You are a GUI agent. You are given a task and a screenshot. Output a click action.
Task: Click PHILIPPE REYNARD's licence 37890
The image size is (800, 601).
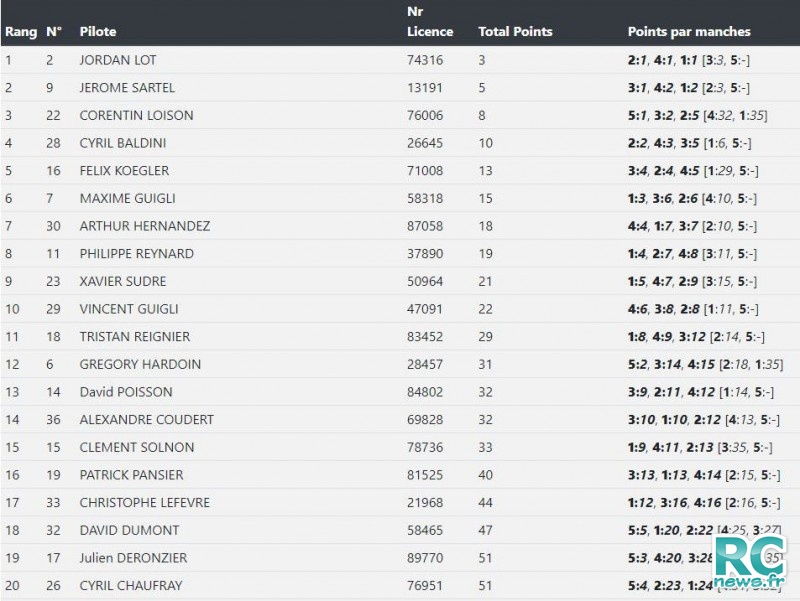(x=425, y=254)
